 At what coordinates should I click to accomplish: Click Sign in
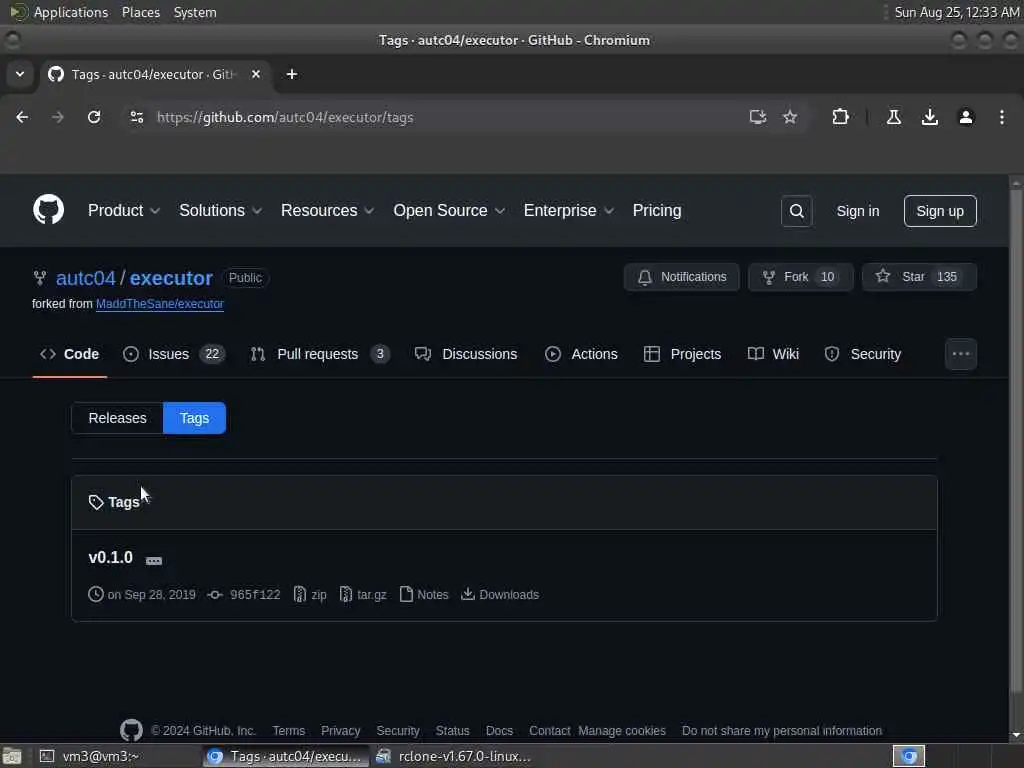pyautogui.click(x=857, y=212)
